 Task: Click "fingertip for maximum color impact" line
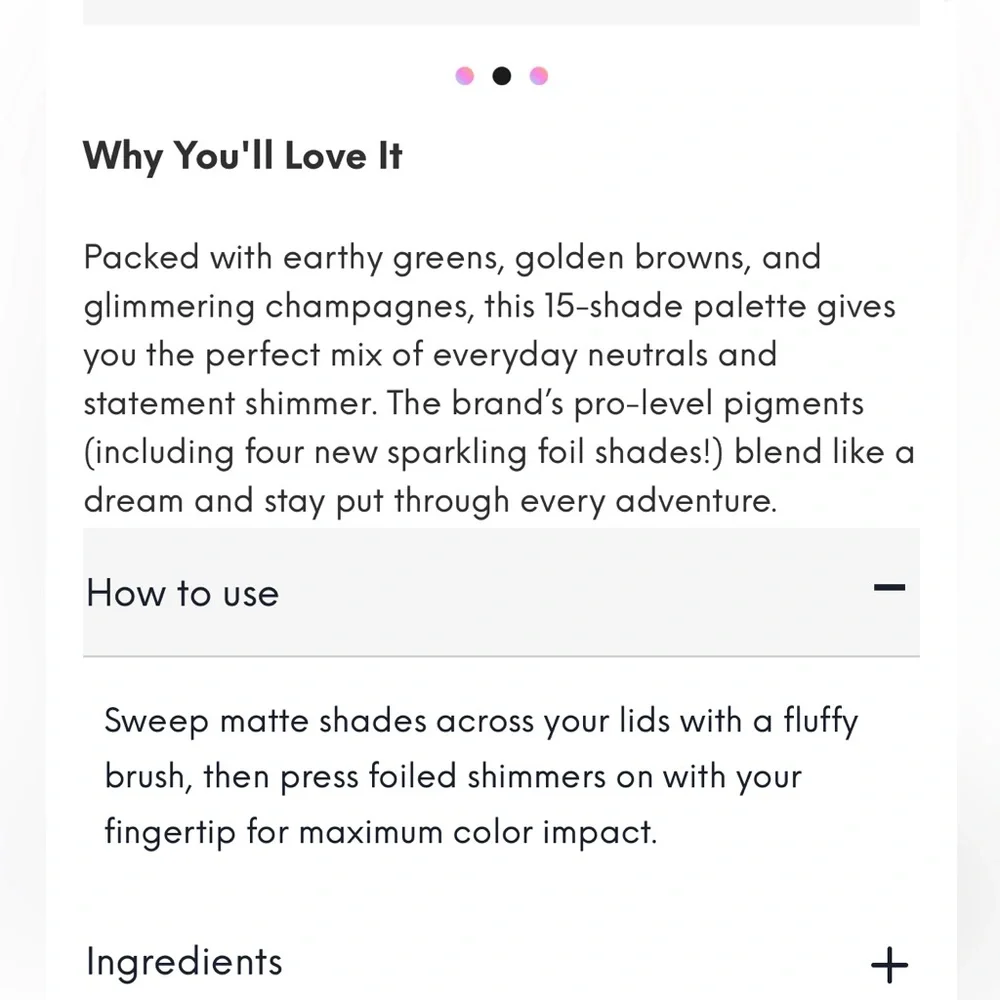click(x=380, y=833)
